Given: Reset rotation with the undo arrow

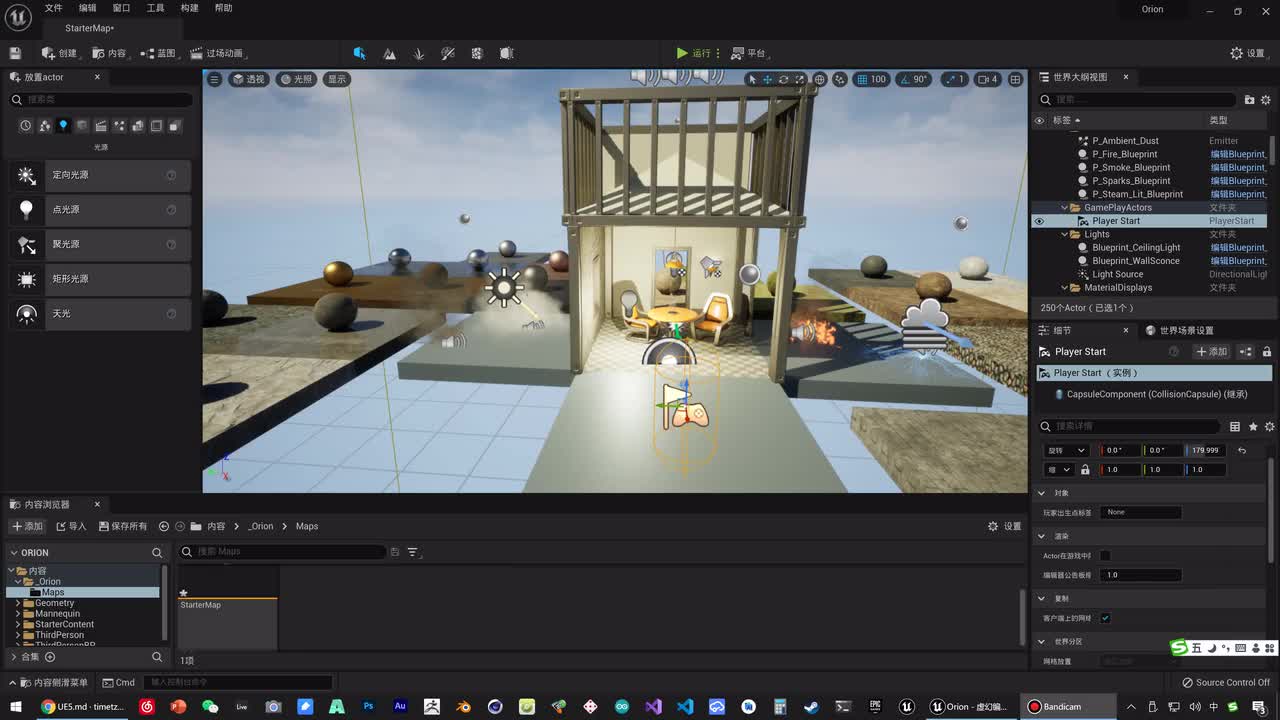Looking at the screenshot, I should tap(1242, 451).
